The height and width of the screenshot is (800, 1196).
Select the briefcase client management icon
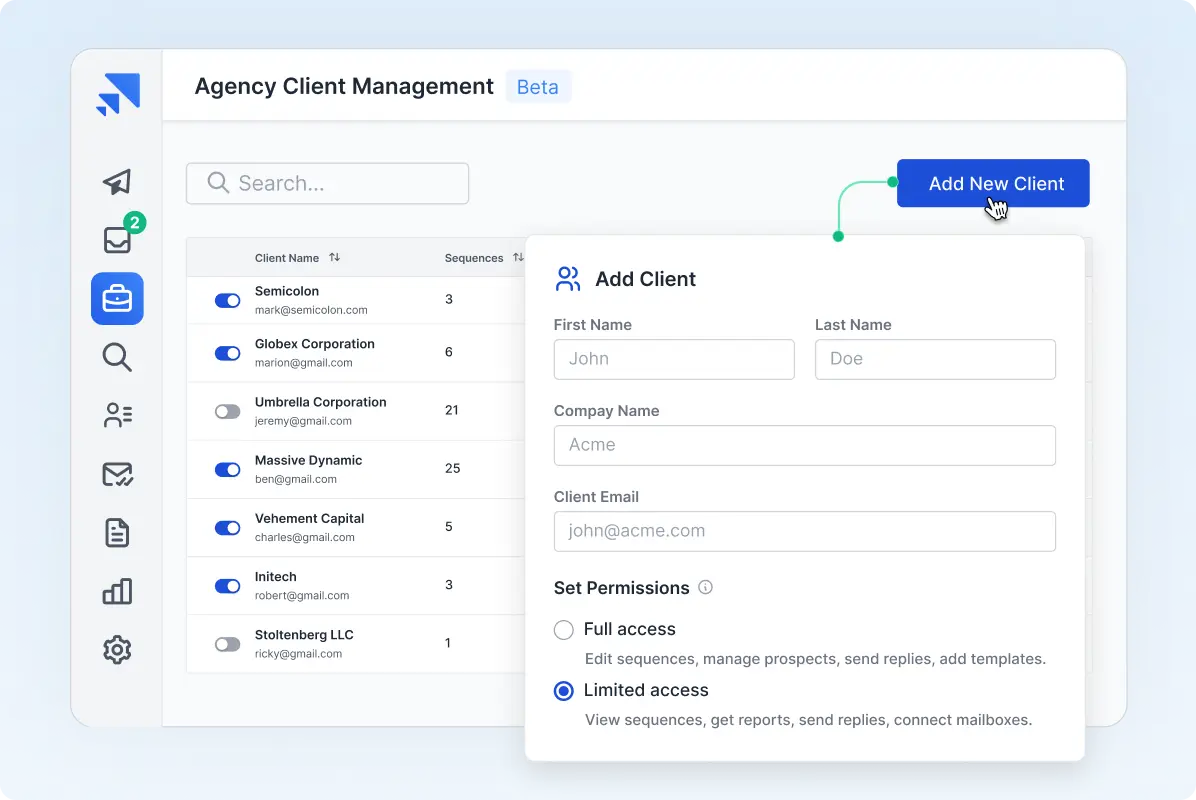coord(117,299)
